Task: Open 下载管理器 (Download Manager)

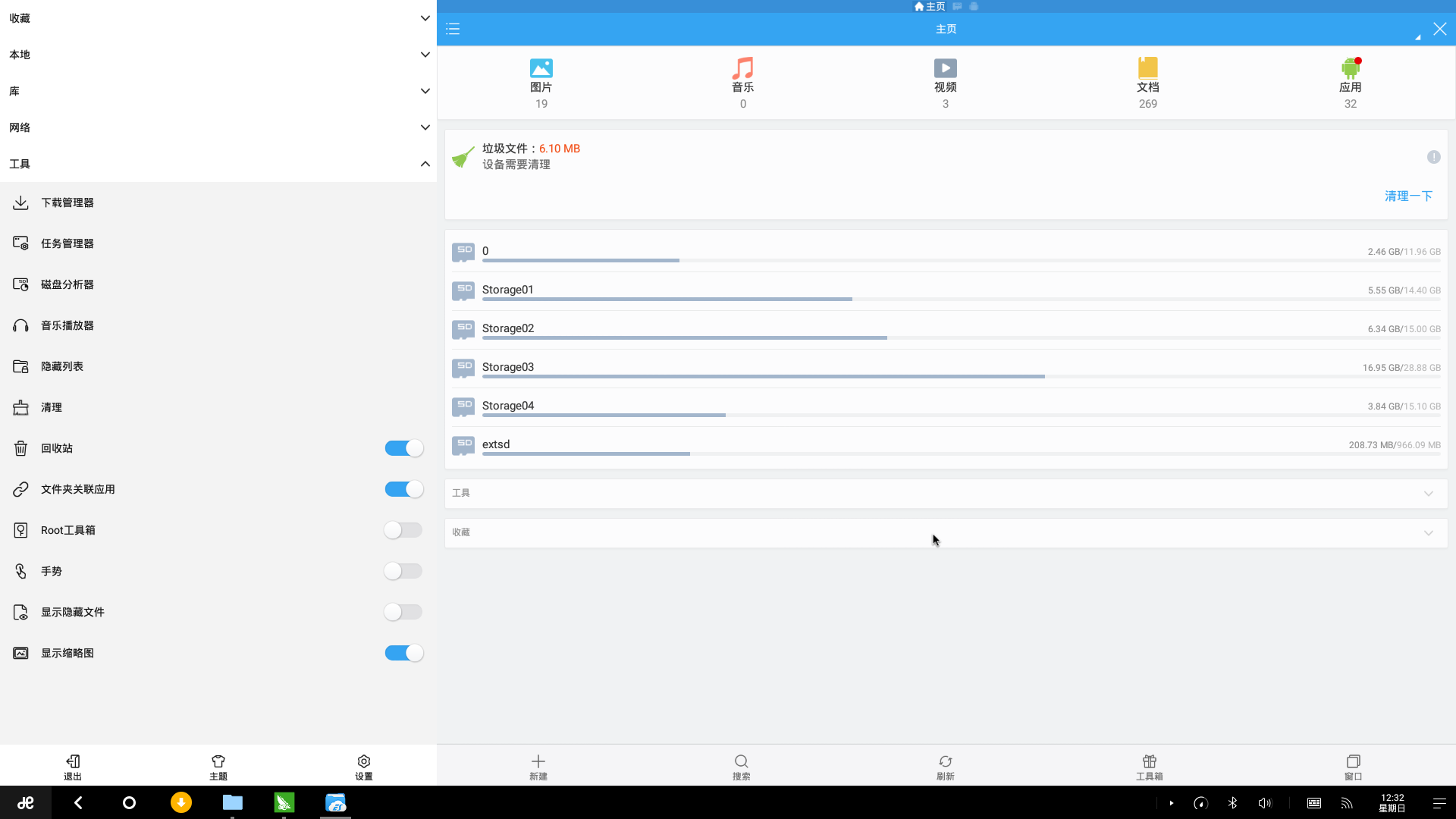Action: pyautogui.click(x=67, y=203)
